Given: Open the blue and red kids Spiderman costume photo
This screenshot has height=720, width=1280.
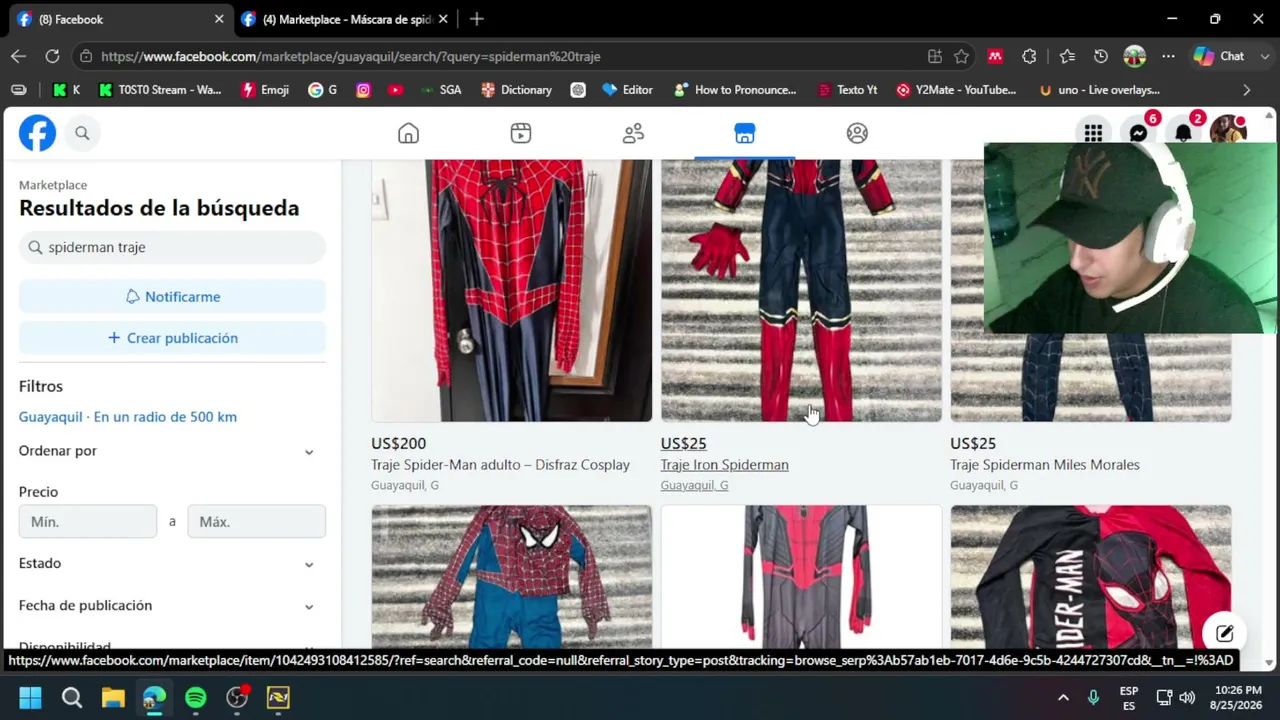Looking at the screenshot, I should point(511,578).
